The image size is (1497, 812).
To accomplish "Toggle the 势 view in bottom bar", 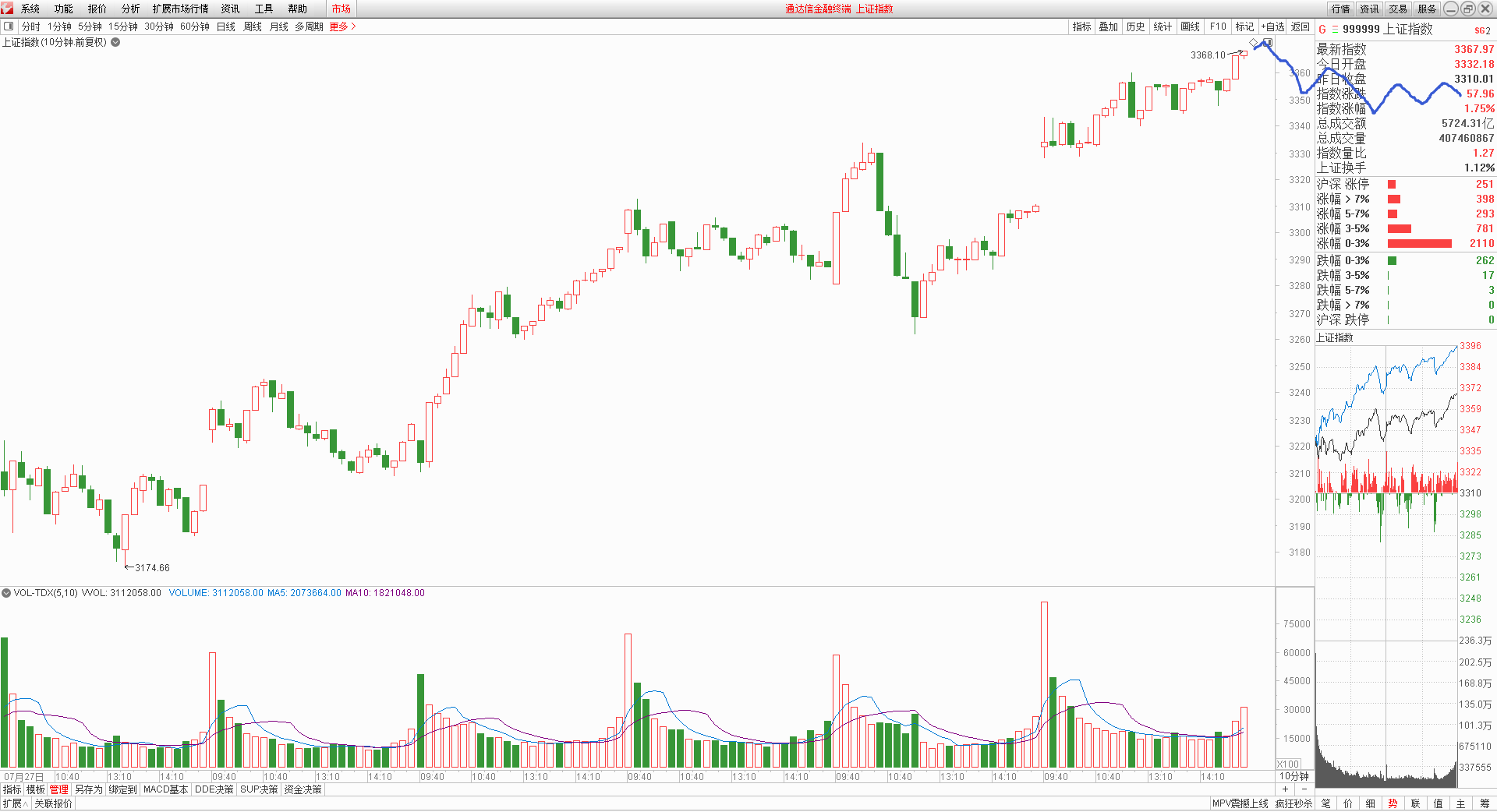I will click(x=1393, y=803).
